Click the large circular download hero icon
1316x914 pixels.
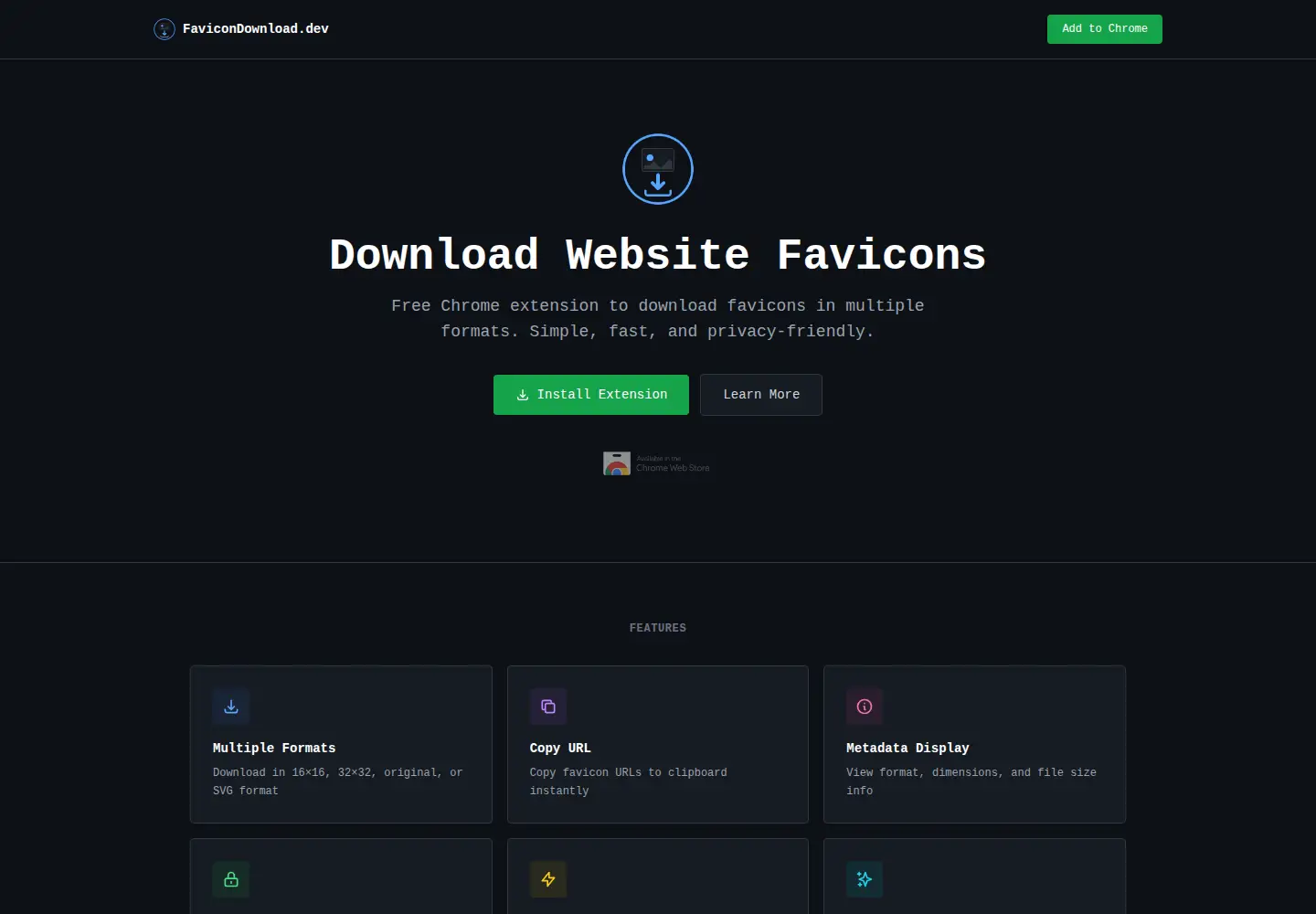pyautogui.click(x=658, y=169)
